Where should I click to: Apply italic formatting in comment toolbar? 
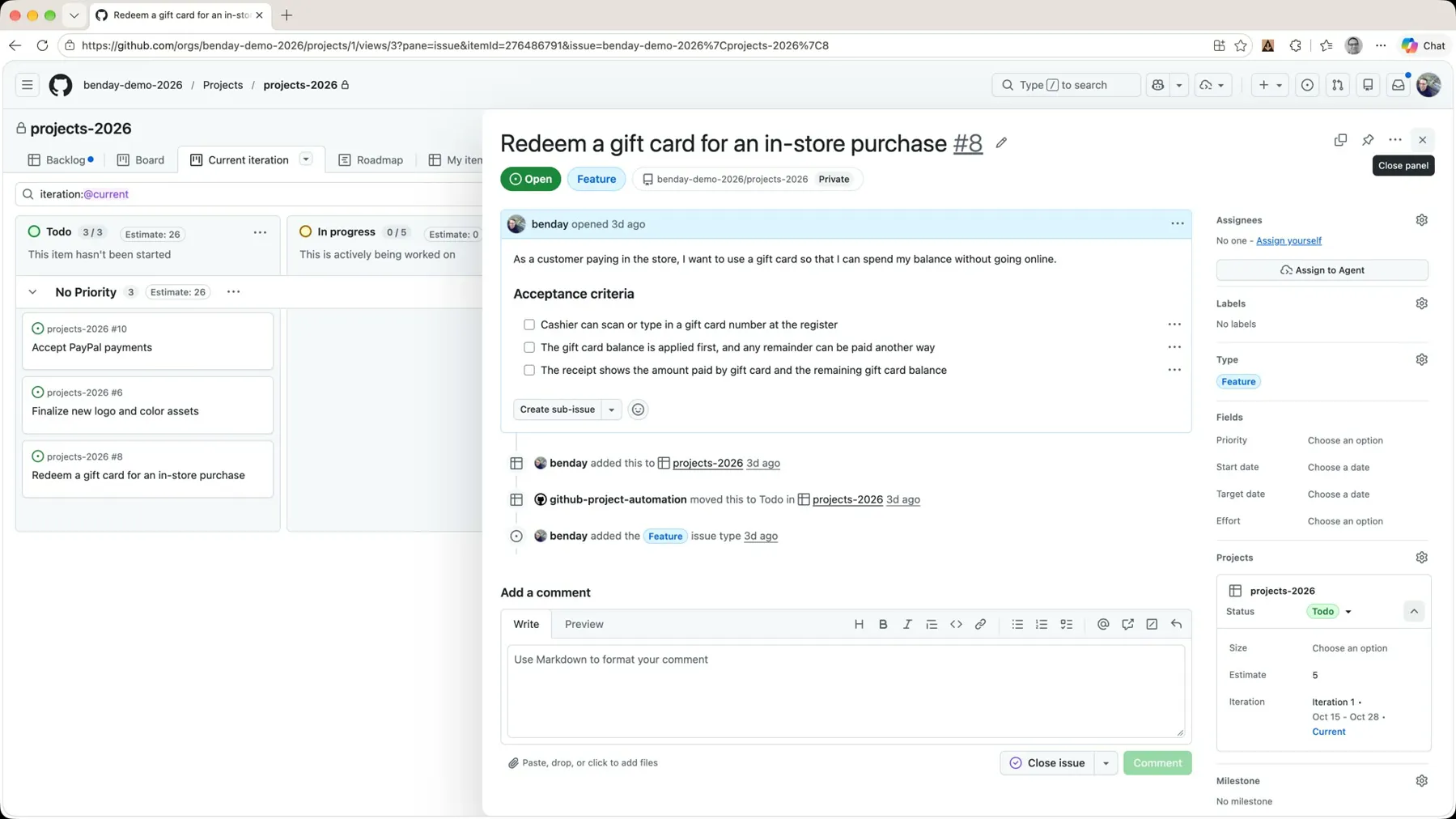point(907,624)
